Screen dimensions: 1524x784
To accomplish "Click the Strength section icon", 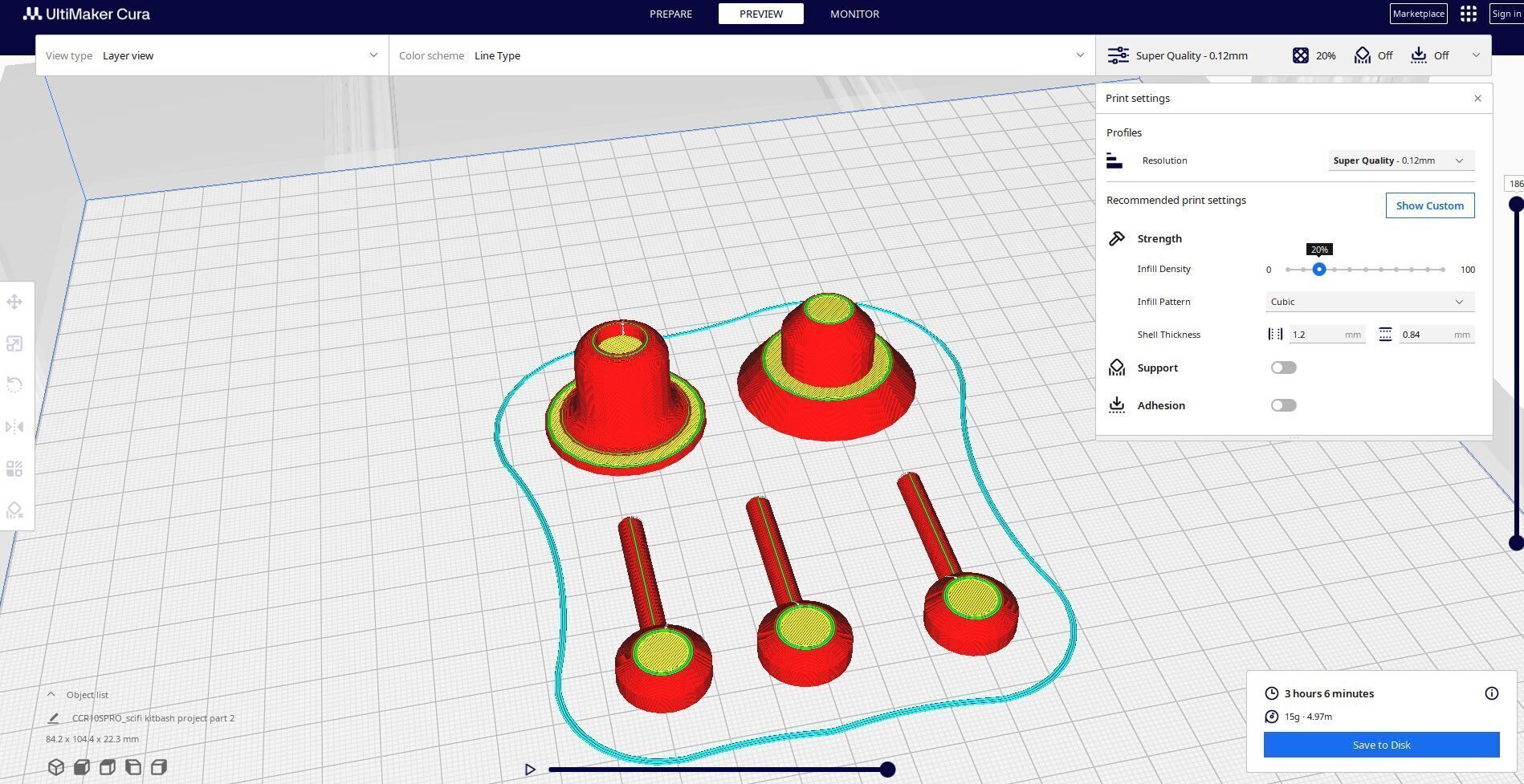I will coord(1117,238).
